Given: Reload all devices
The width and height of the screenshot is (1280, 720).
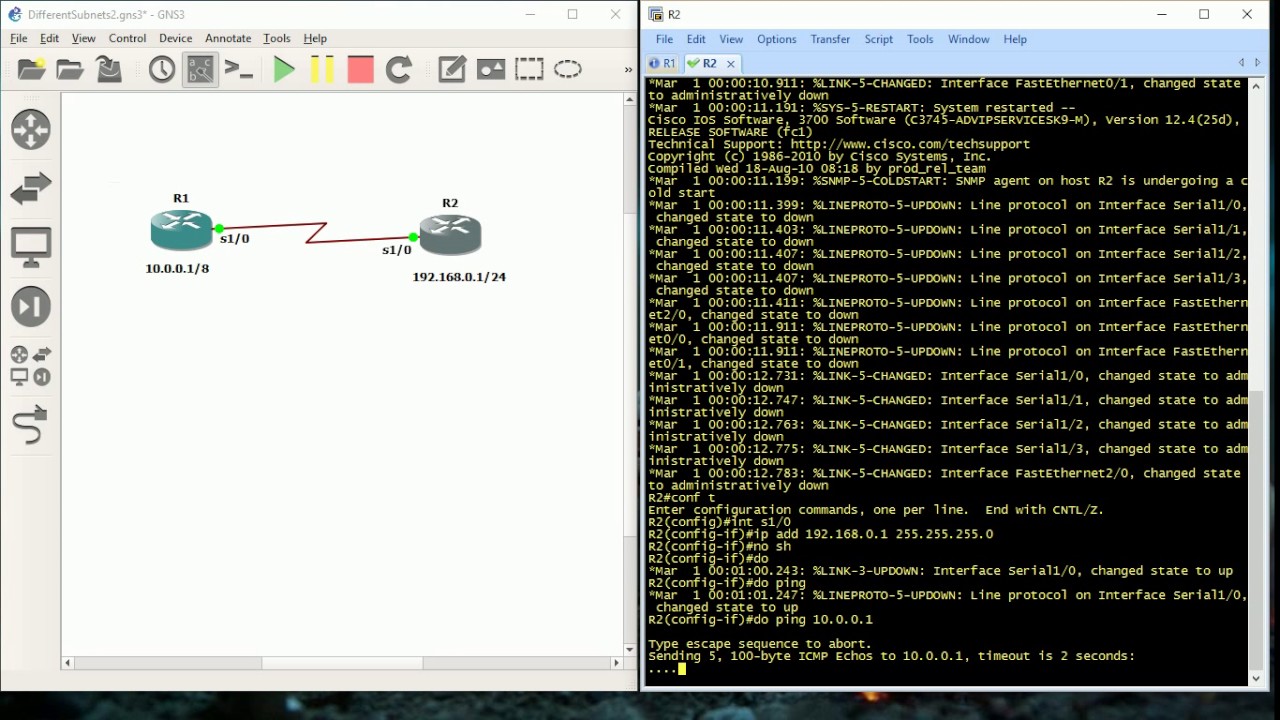Looking at the screenshot, I should coord(399,69).
